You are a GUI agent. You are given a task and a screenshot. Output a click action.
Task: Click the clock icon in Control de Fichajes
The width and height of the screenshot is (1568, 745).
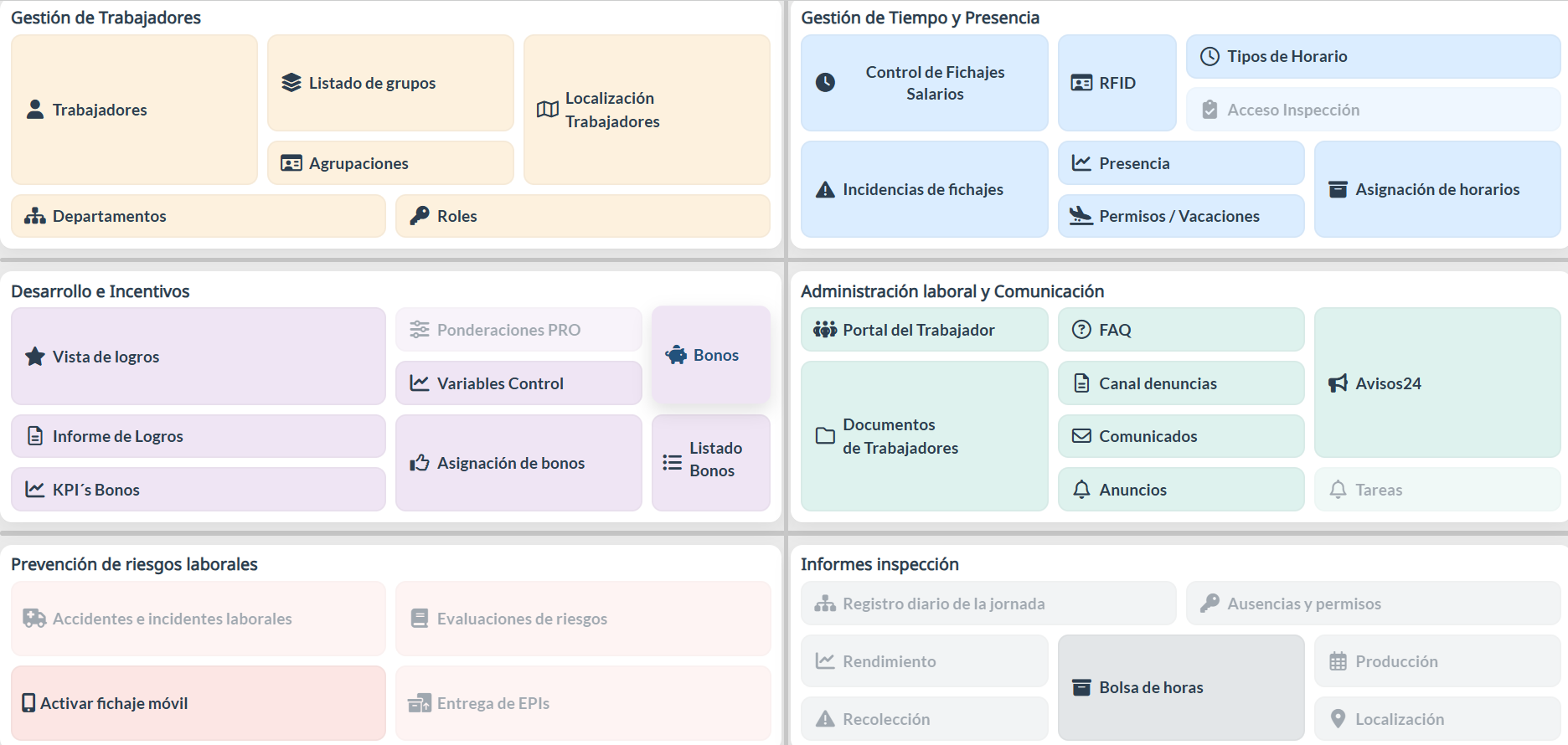pos(826,83)
